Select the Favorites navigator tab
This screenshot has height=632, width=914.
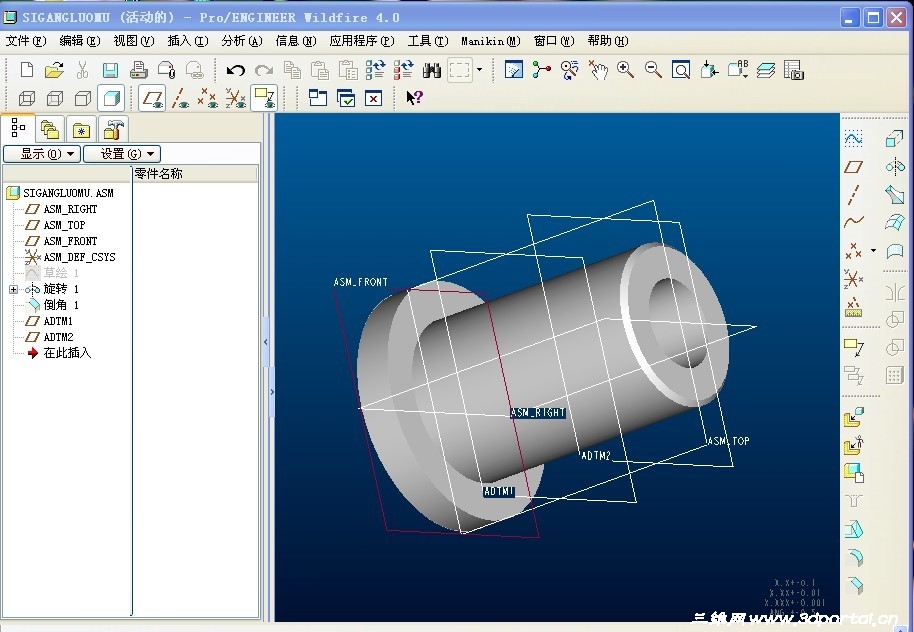click(x=81, y=129)
